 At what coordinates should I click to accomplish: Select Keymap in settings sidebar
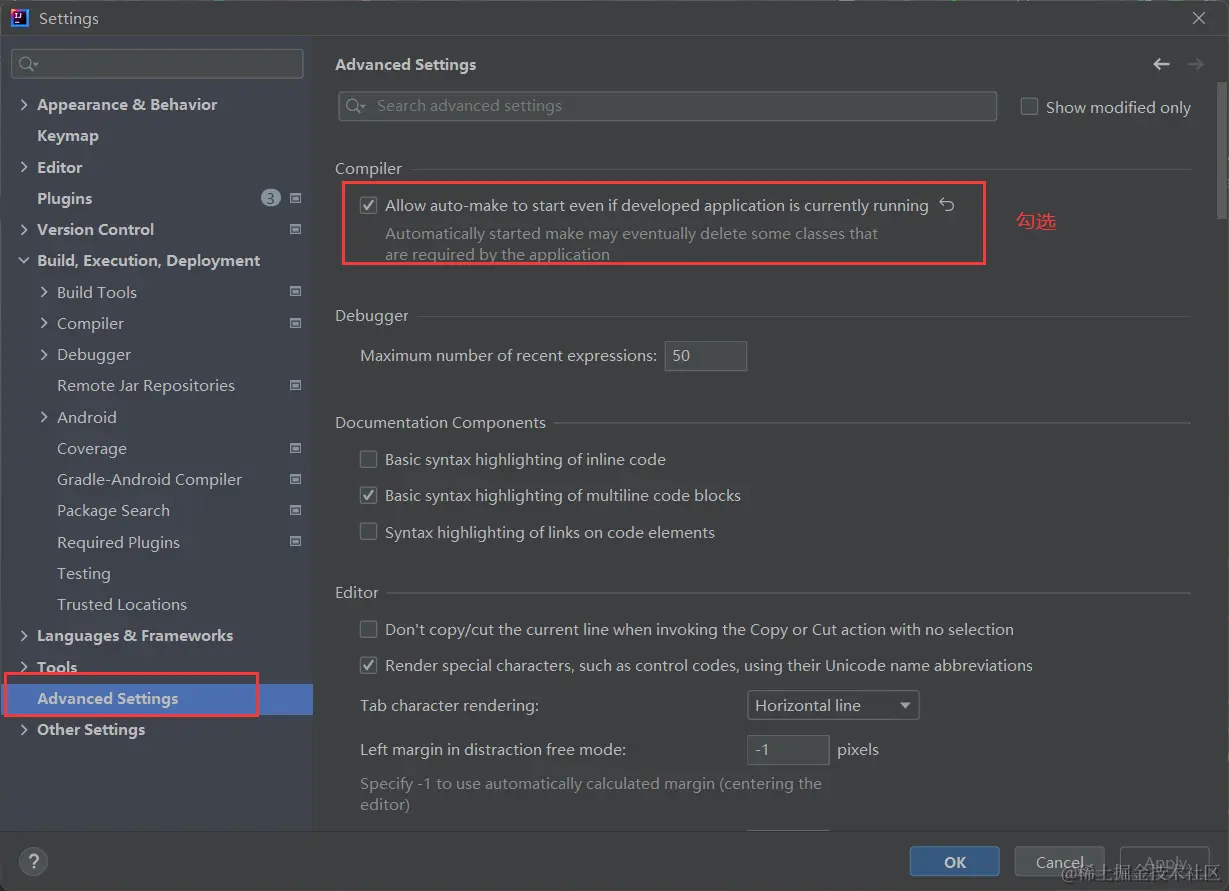(x=68, y=136)
